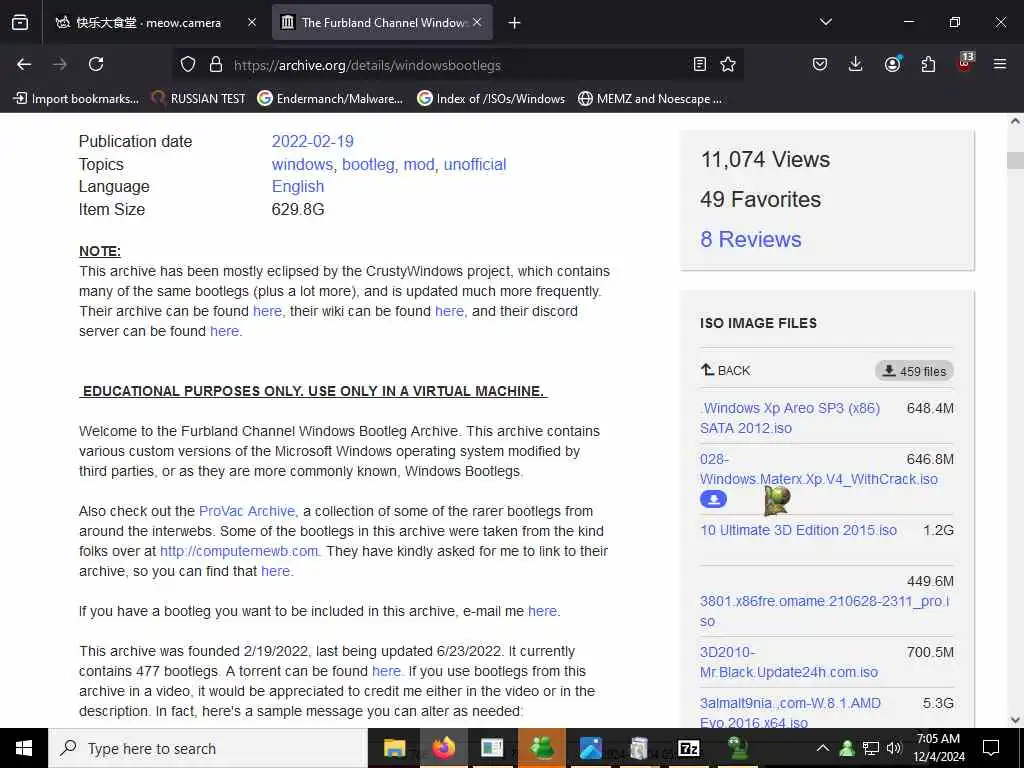This screenshot has height=768, width=1024.
Task: Reload the current page
Action: [x=96, y=64]
